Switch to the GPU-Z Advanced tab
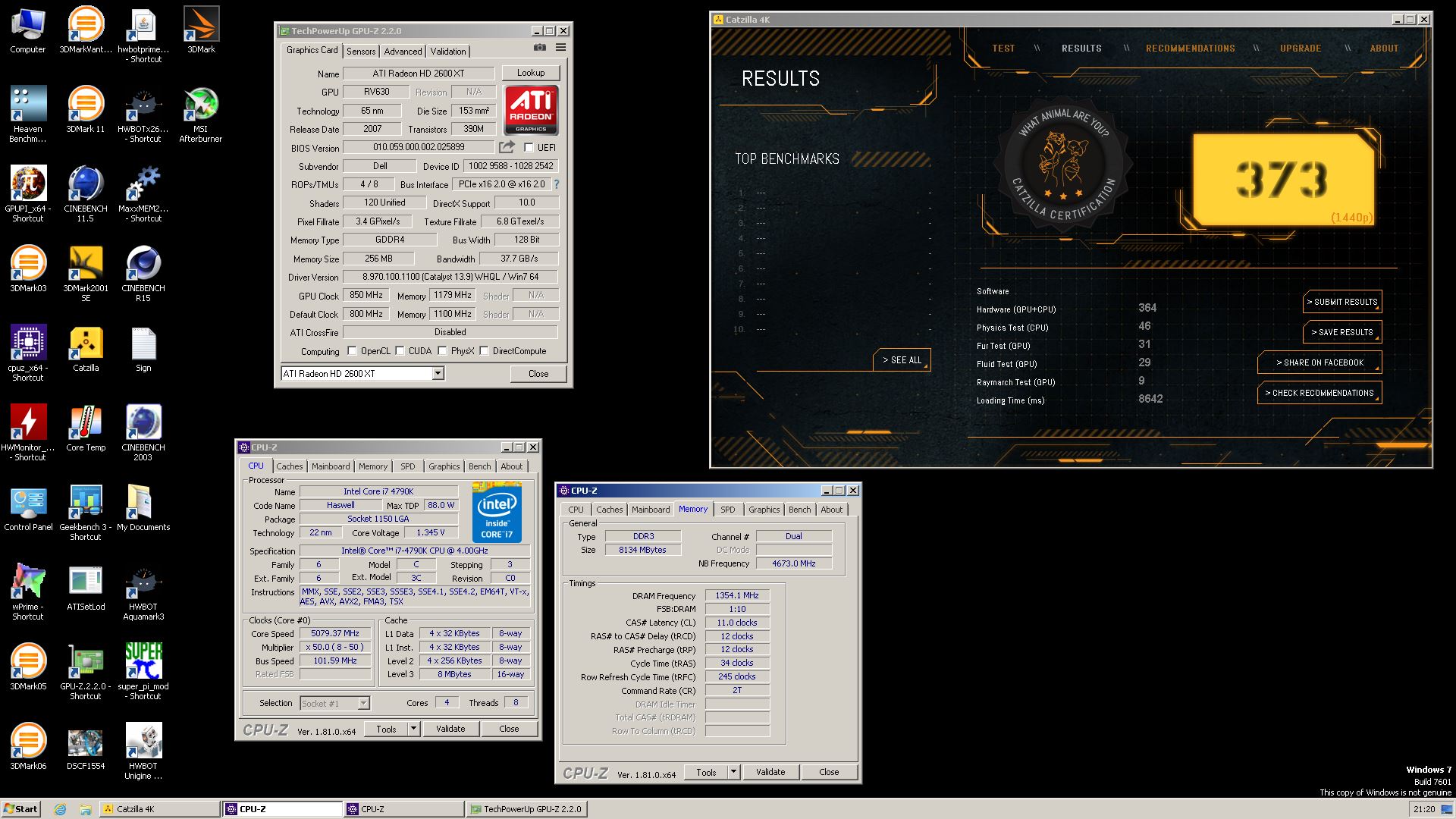Image resolution: width=1456 pixels, height=819 pixels. pos(403,51)
